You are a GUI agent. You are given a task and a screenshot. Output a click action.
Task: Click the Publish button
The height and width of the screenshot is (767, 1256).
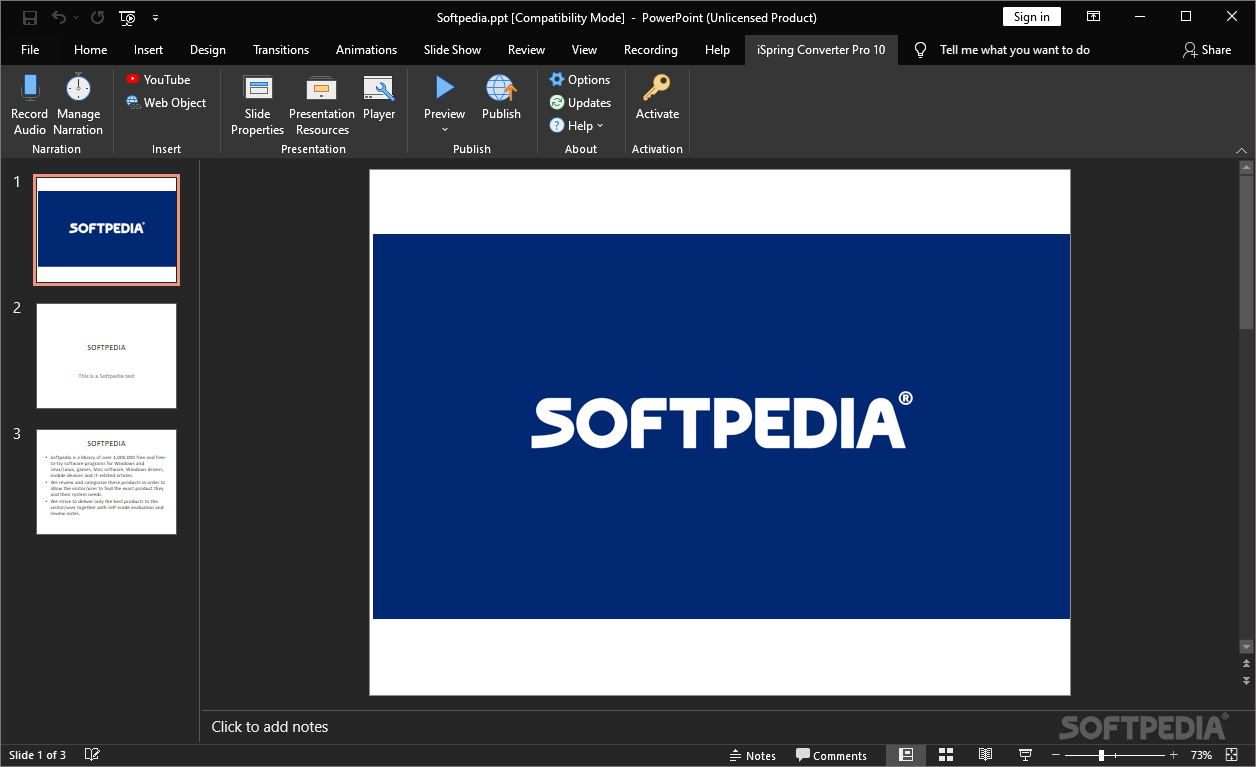click(x=501, y=98)
